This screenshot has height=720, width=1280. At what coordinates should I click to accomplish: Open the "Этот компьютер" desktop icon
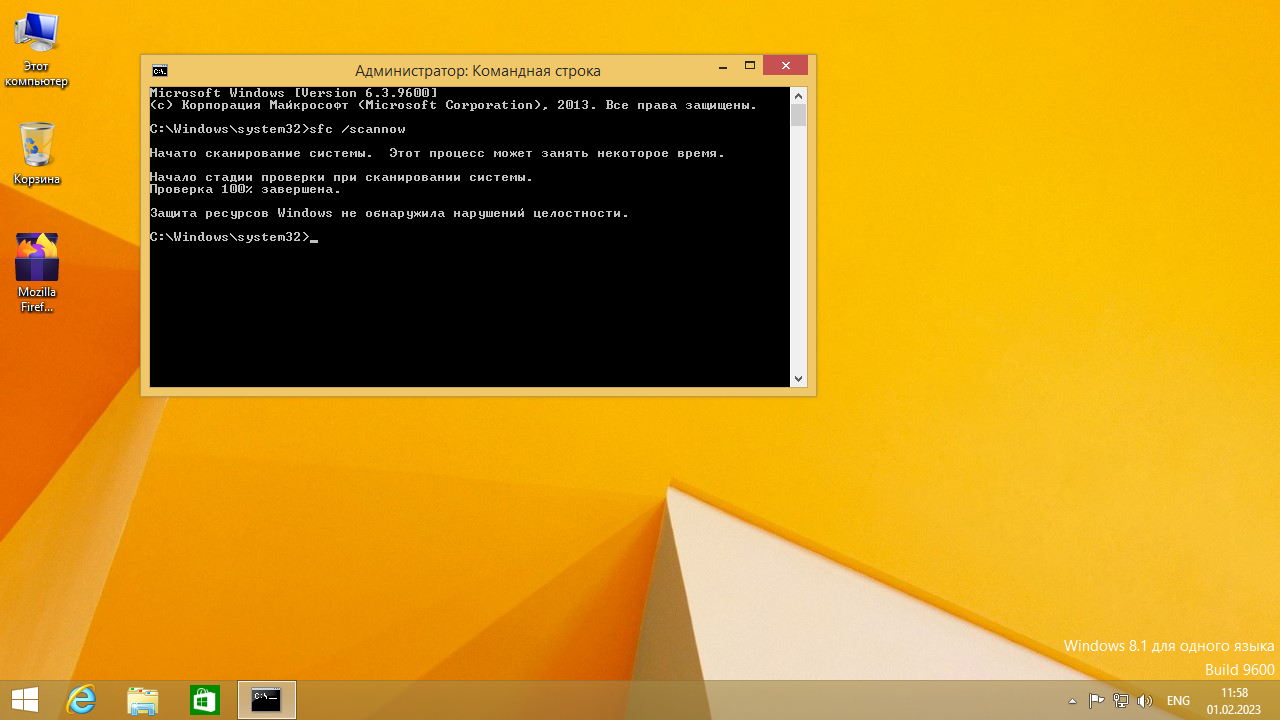36,48
